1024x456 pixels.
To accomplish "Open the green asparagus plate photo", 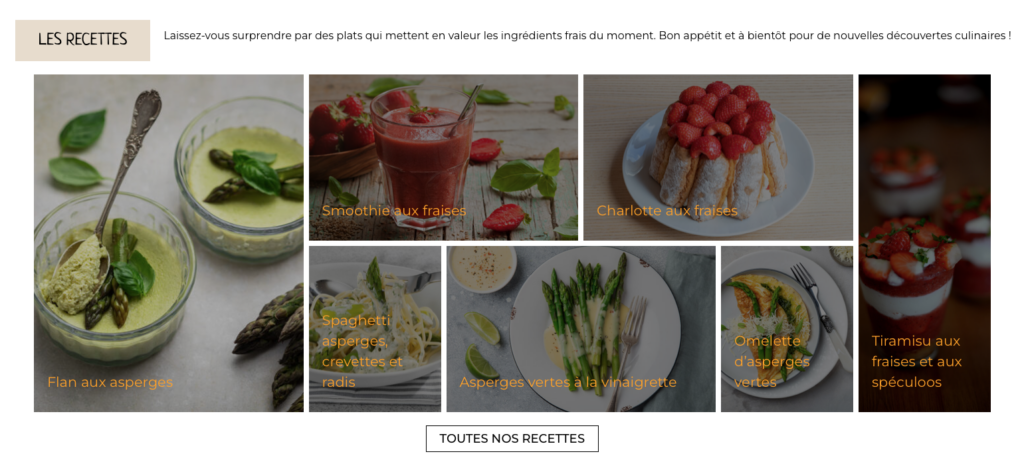I will tap(581, 329).
